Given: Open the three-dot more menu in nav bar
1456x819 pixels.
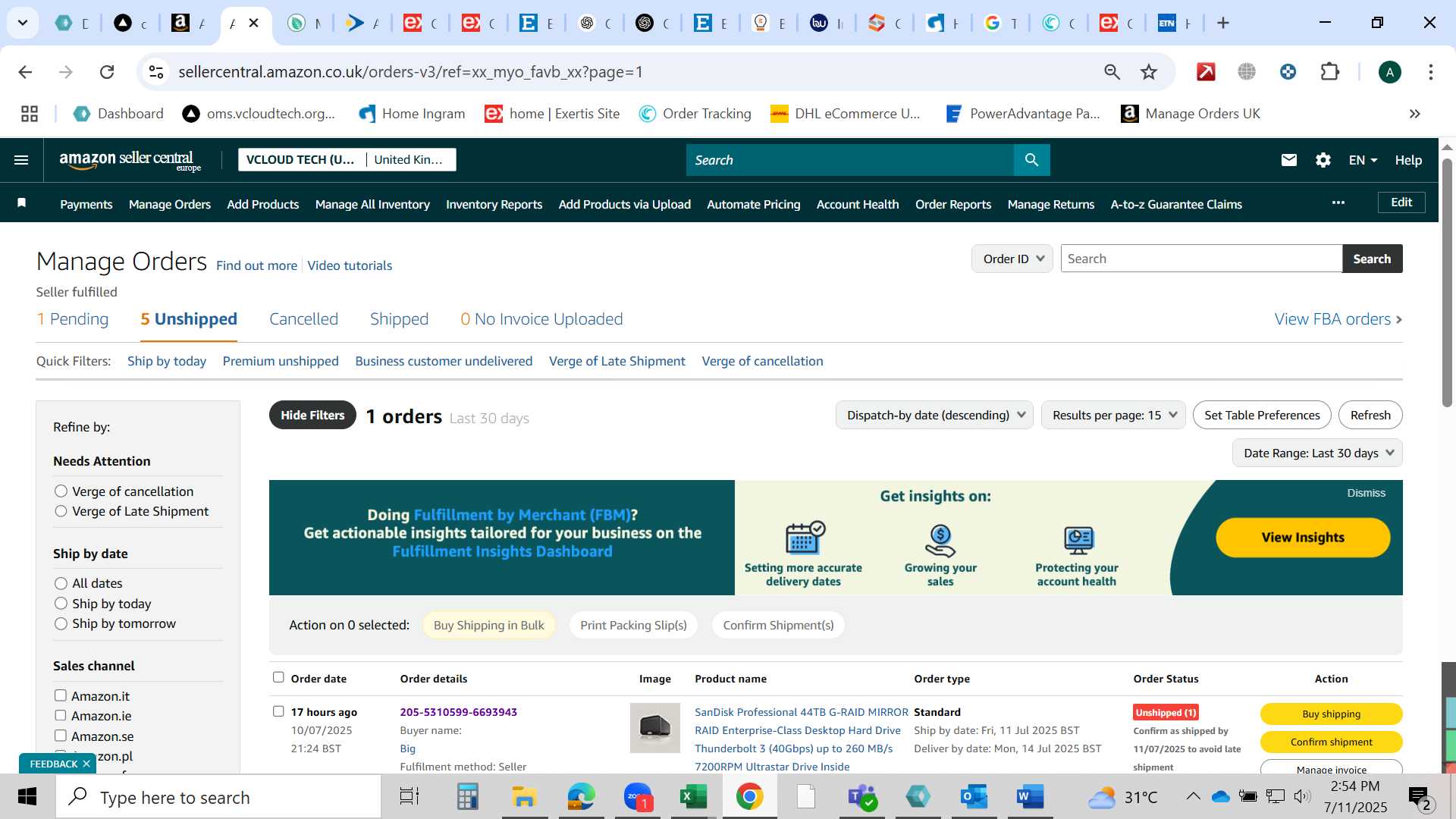Looking at the screenshot, I should pyautogui.click(x=1338, y=202).
